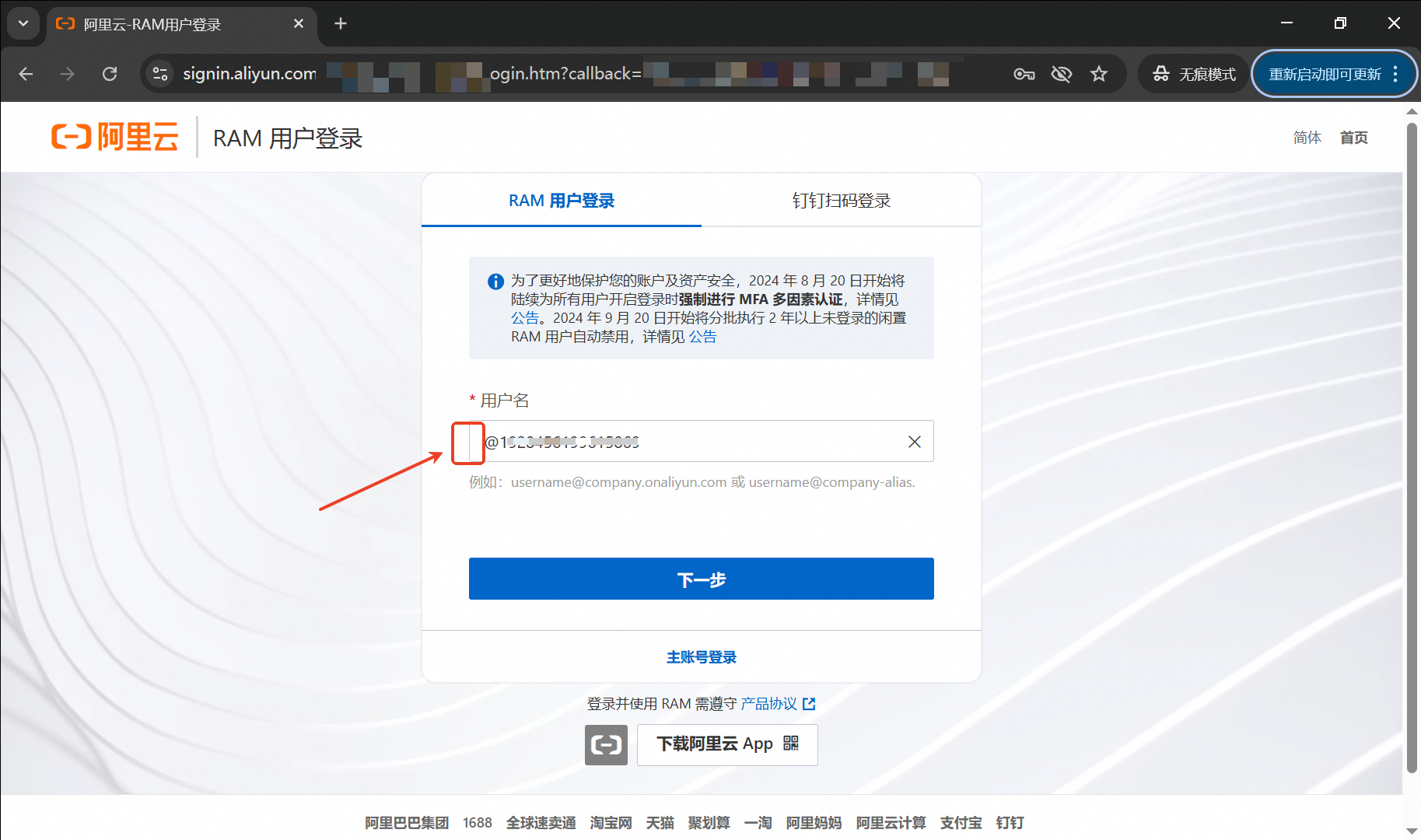Screen dimensions: 1421x840
Task: Click inside the 用户名 input field
Action: pos(702,442)
